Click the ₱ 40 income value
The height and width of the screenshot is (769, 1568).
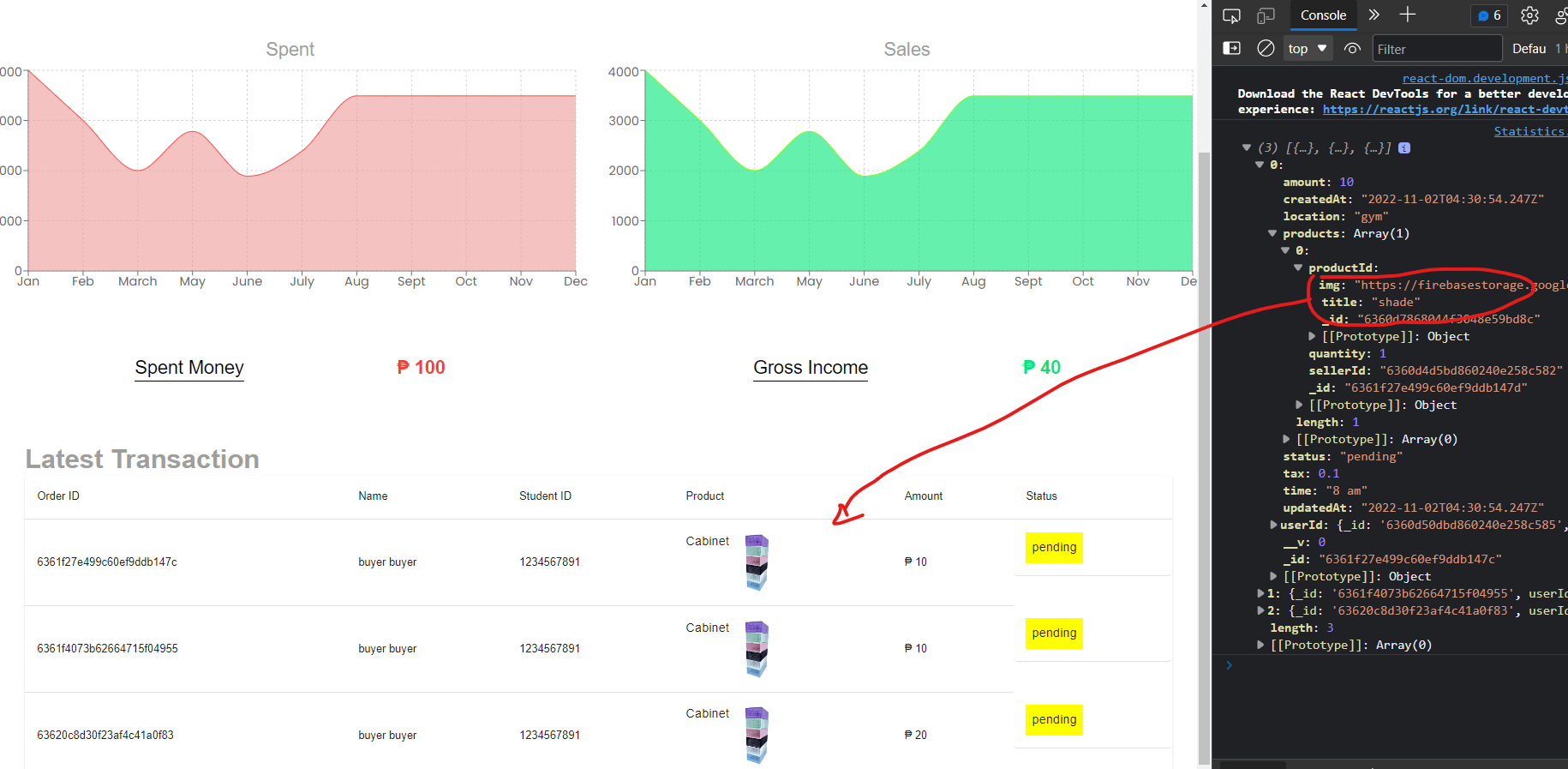(1042, 368)
